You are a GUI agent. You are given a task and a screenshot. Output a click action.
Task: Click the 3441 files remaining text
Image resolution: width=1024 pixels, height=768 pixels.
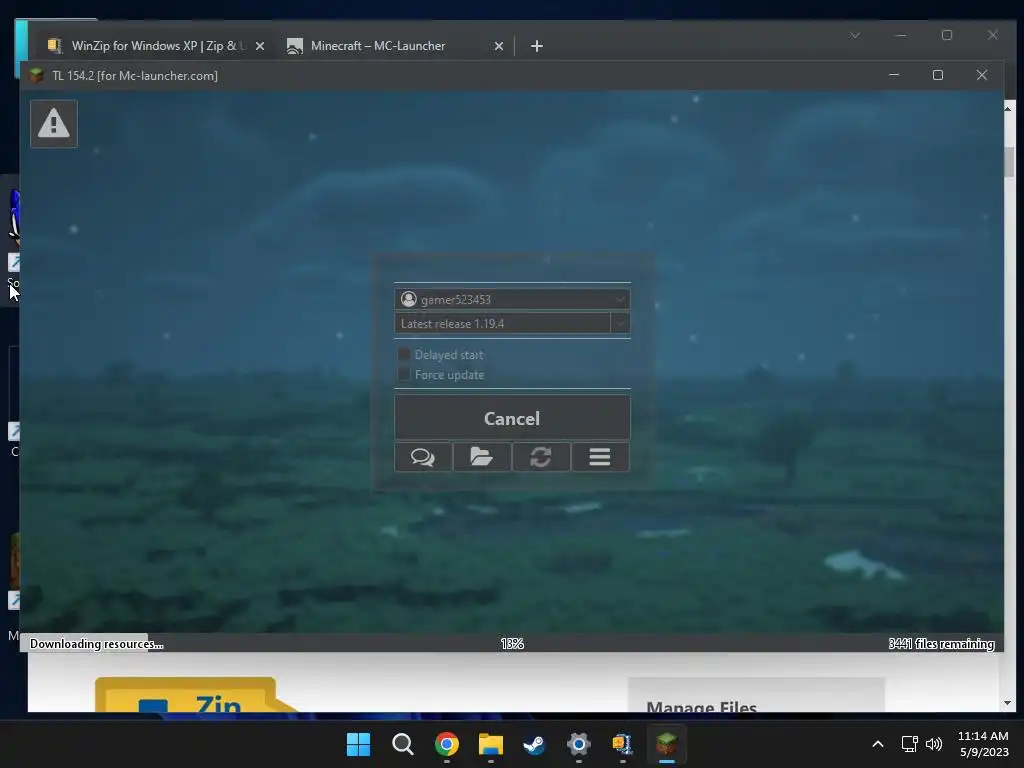tap(941, 643)
